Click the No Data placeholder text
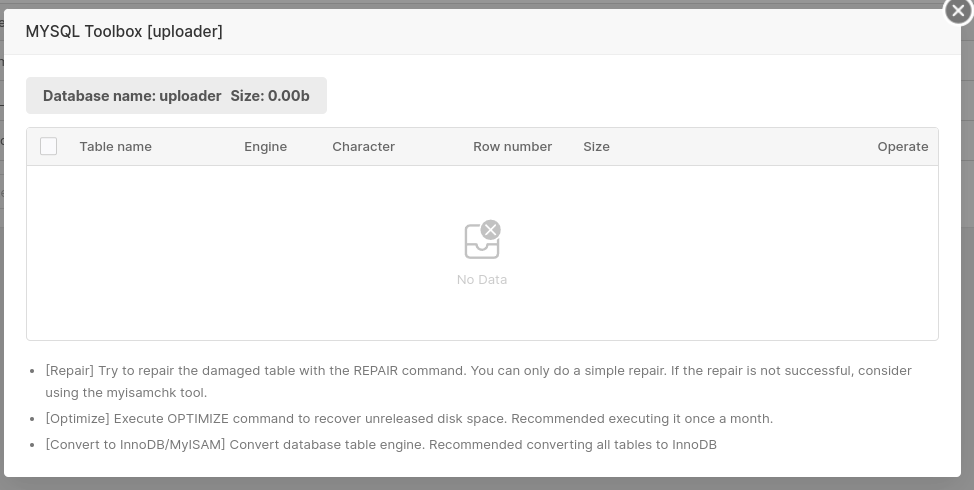Screen dimensions: 974x490 (x=482, y=280)
